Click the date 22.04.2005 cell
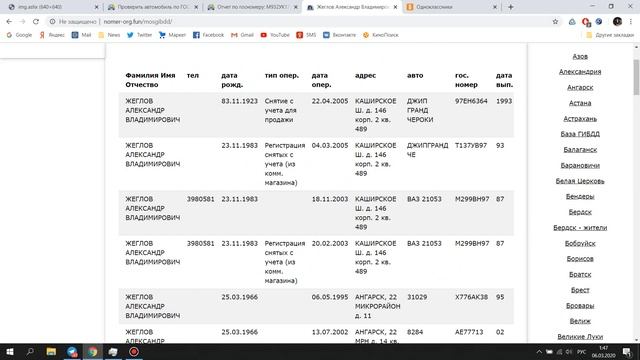Image resolution: width=640 pixels, height=360 pixels. pyautogui.click(x=330, y=101)
